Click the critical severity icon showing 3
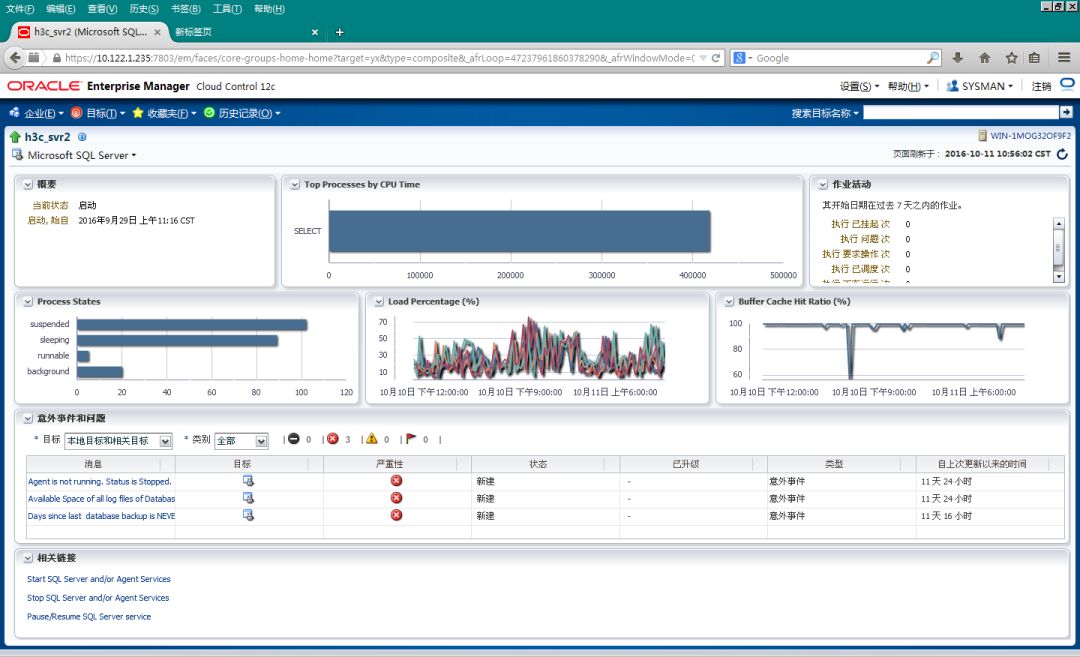Image resolution: width=1080 pixels, height=657 pixels. coord(333,439)
